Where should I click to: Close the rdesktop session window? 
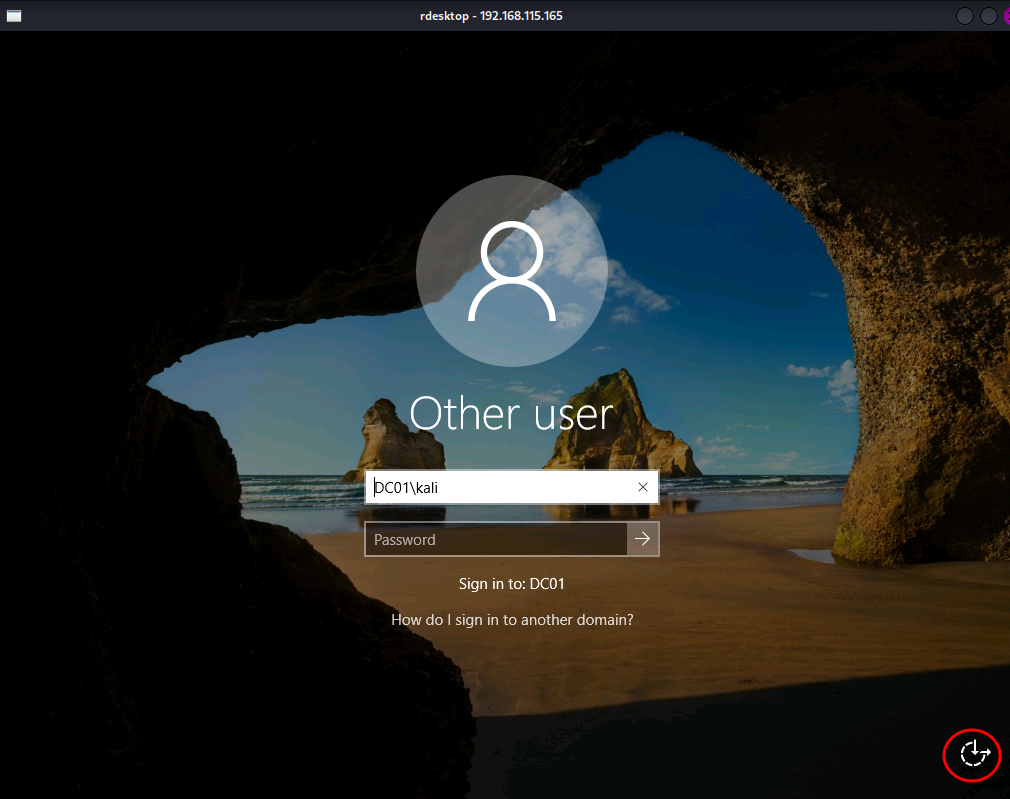click(1005, 16)
